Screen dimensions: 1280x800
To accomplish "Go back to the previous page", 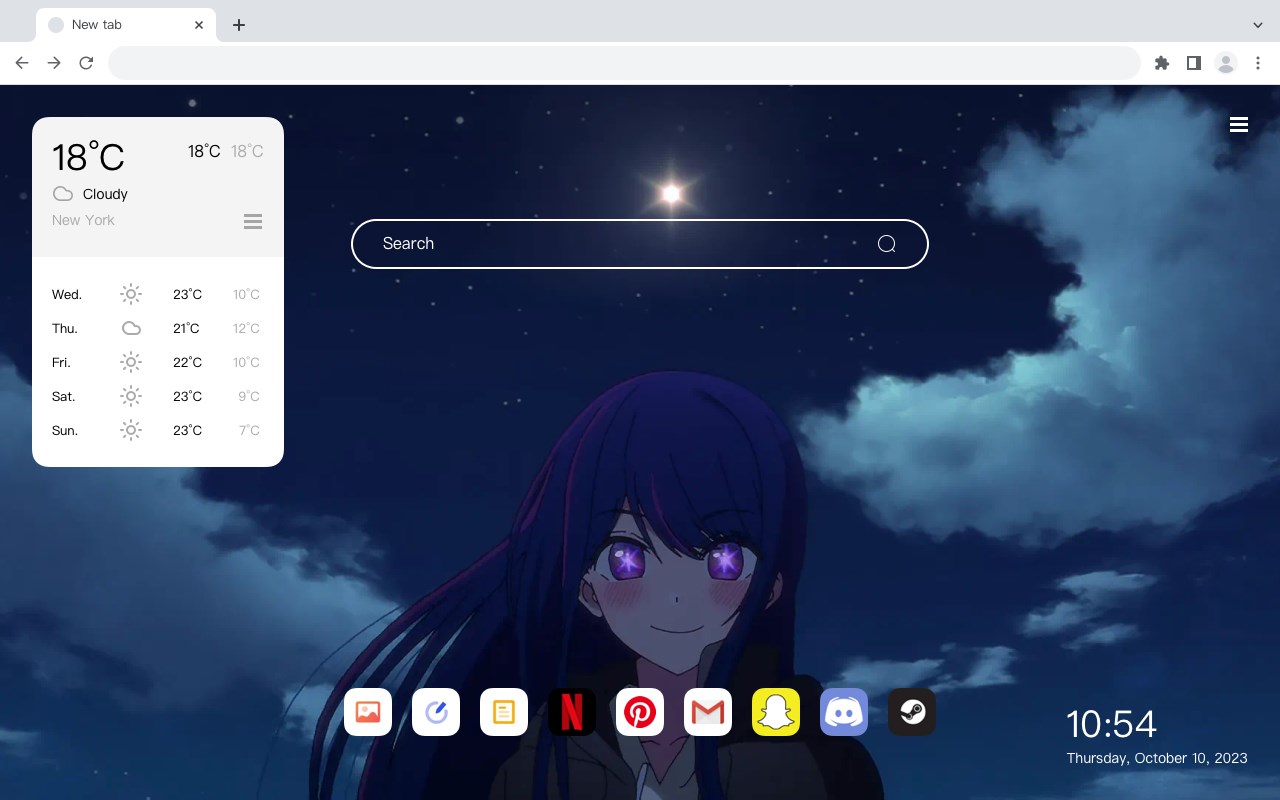I will click(x=22, y=63).
